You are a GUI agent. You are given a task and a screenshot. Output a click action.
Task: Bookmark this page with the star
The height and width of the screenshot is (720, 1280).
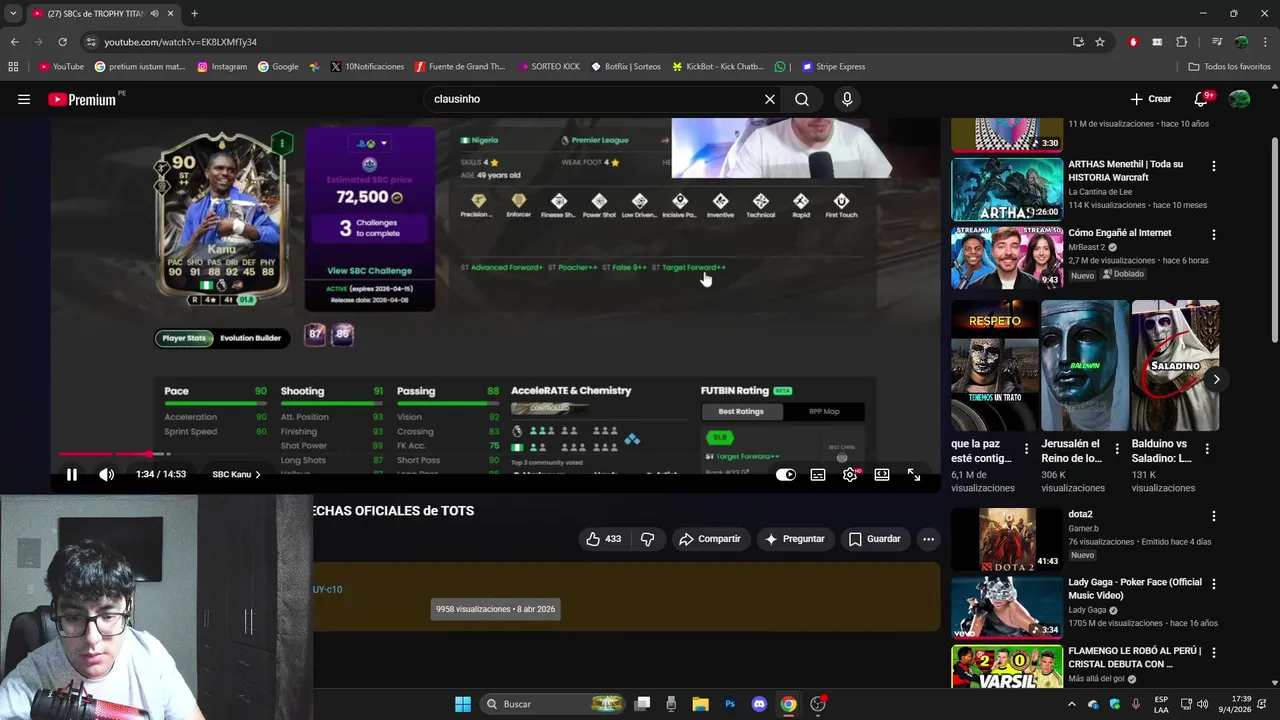pos(1100,42)
